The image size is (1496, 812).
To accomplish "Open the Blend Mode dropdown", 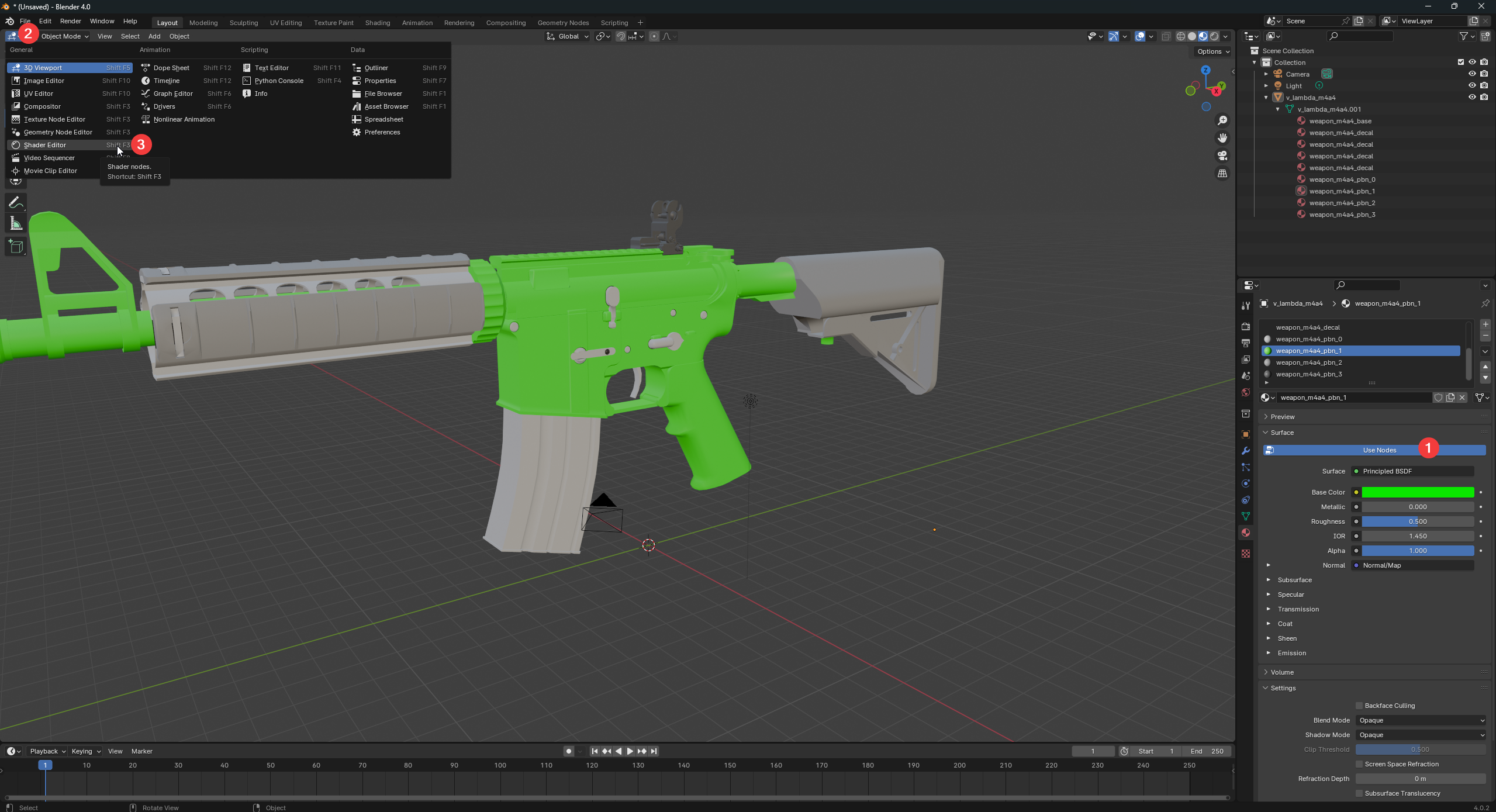I will (1421, 720).
